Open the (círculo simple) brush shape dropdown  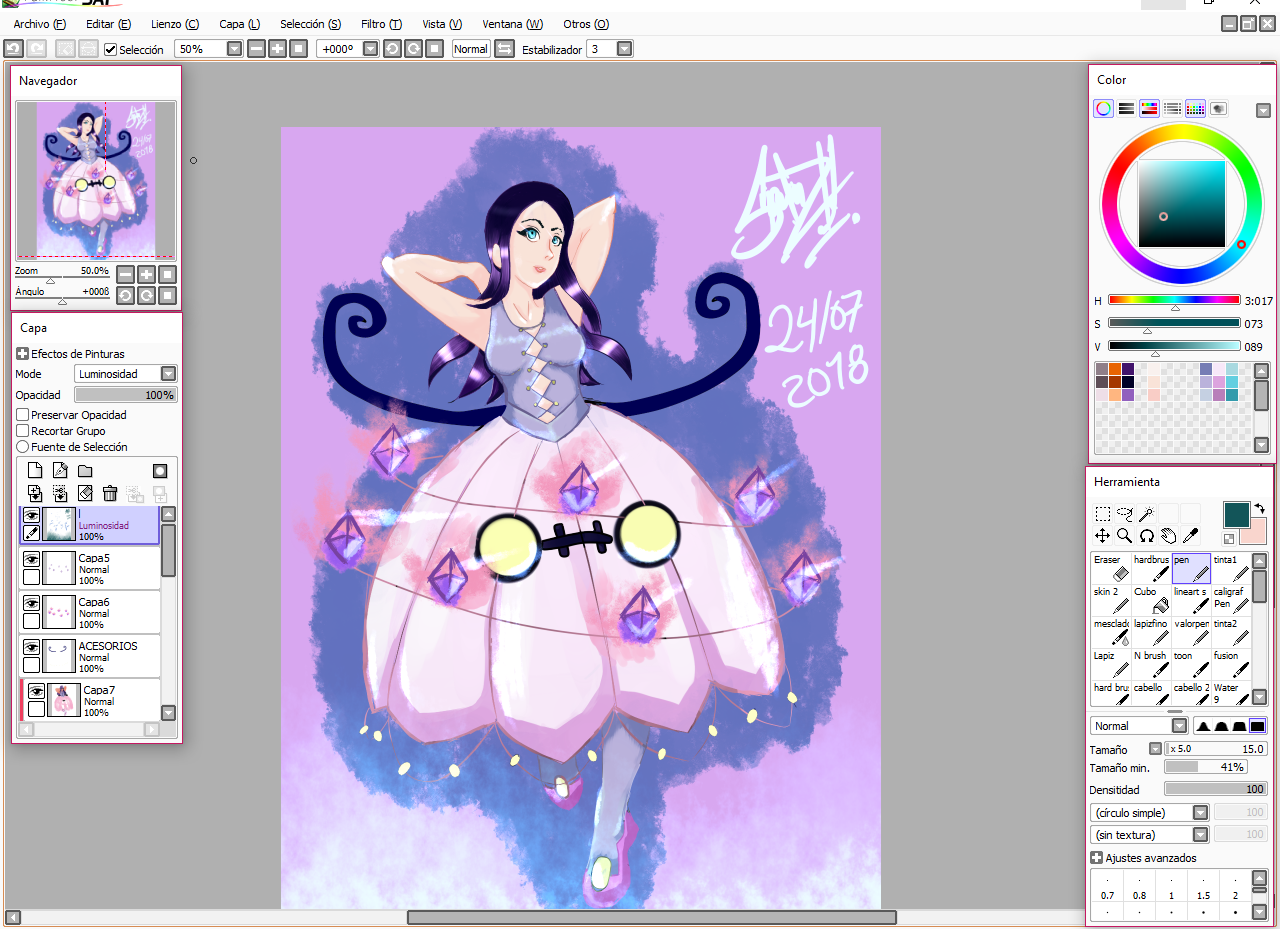tap(1200, 813)
